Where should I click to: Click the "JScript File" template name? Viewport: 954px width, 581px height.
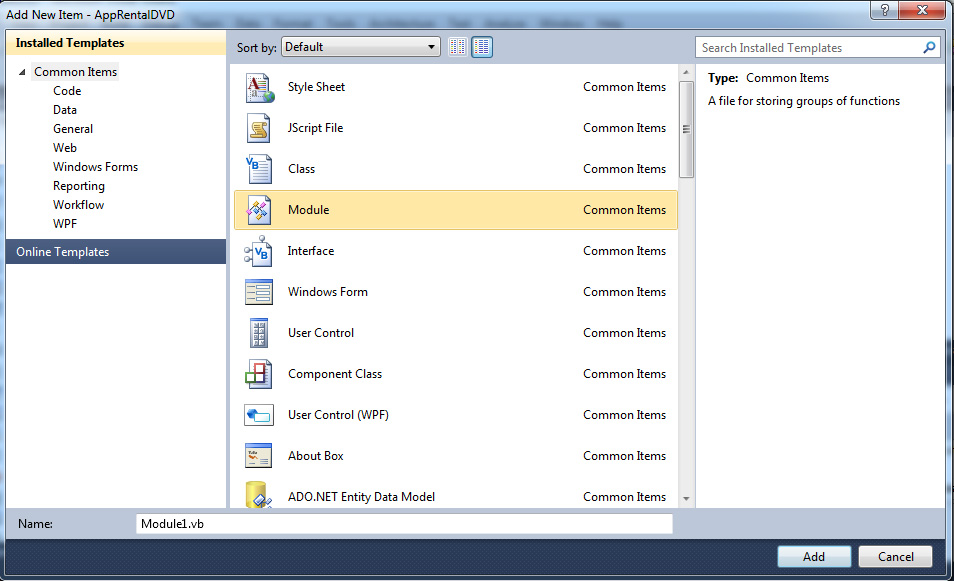316,128
